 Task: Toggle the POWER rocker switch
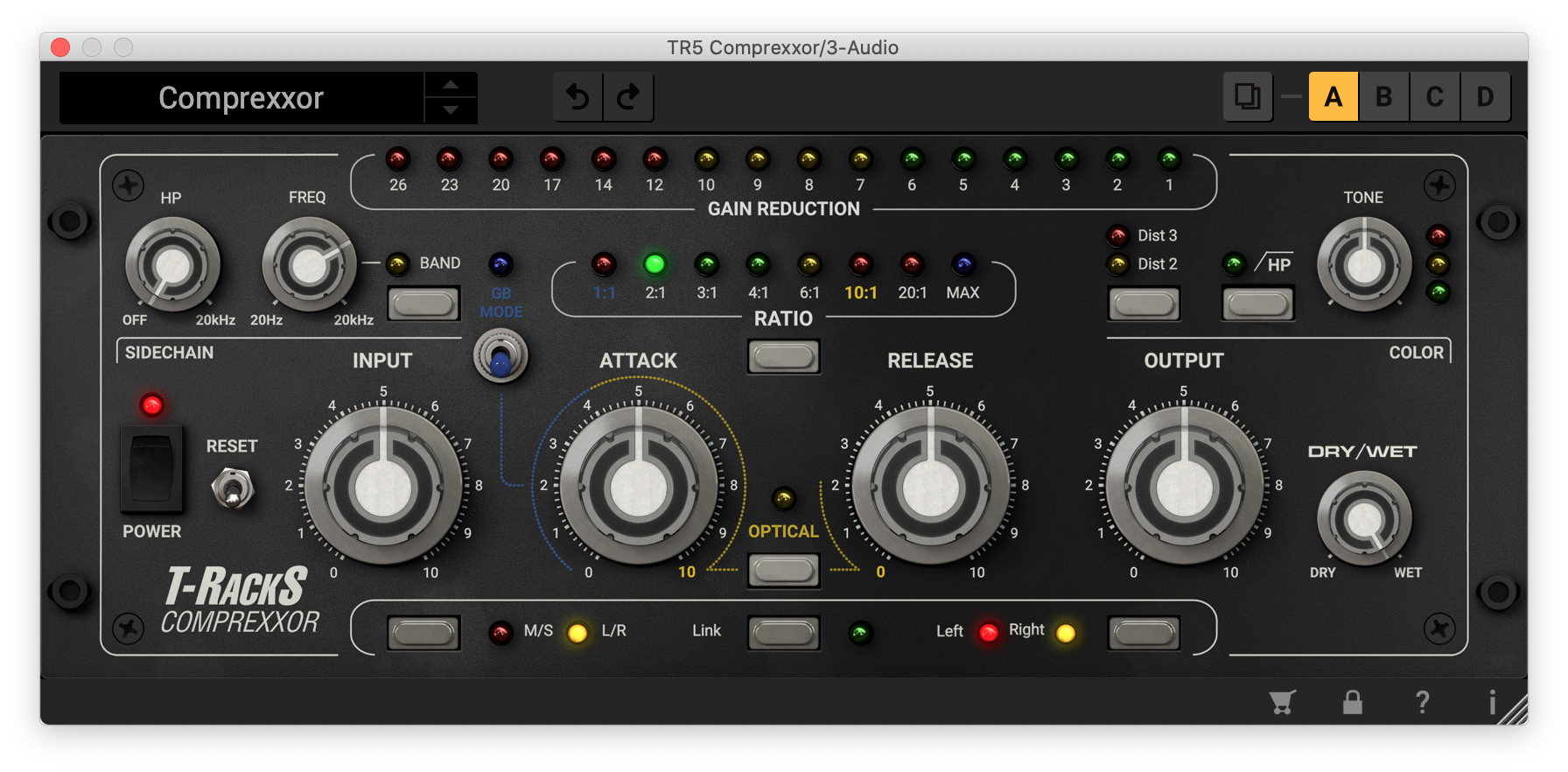tap(151, 468)
